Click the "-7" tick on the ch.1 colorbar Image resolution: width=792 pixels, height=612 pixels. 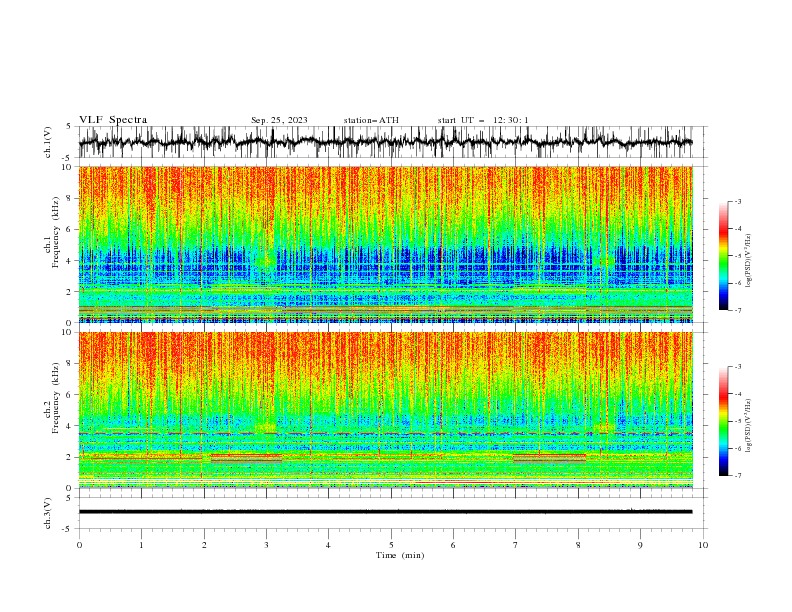pos(738,311)
